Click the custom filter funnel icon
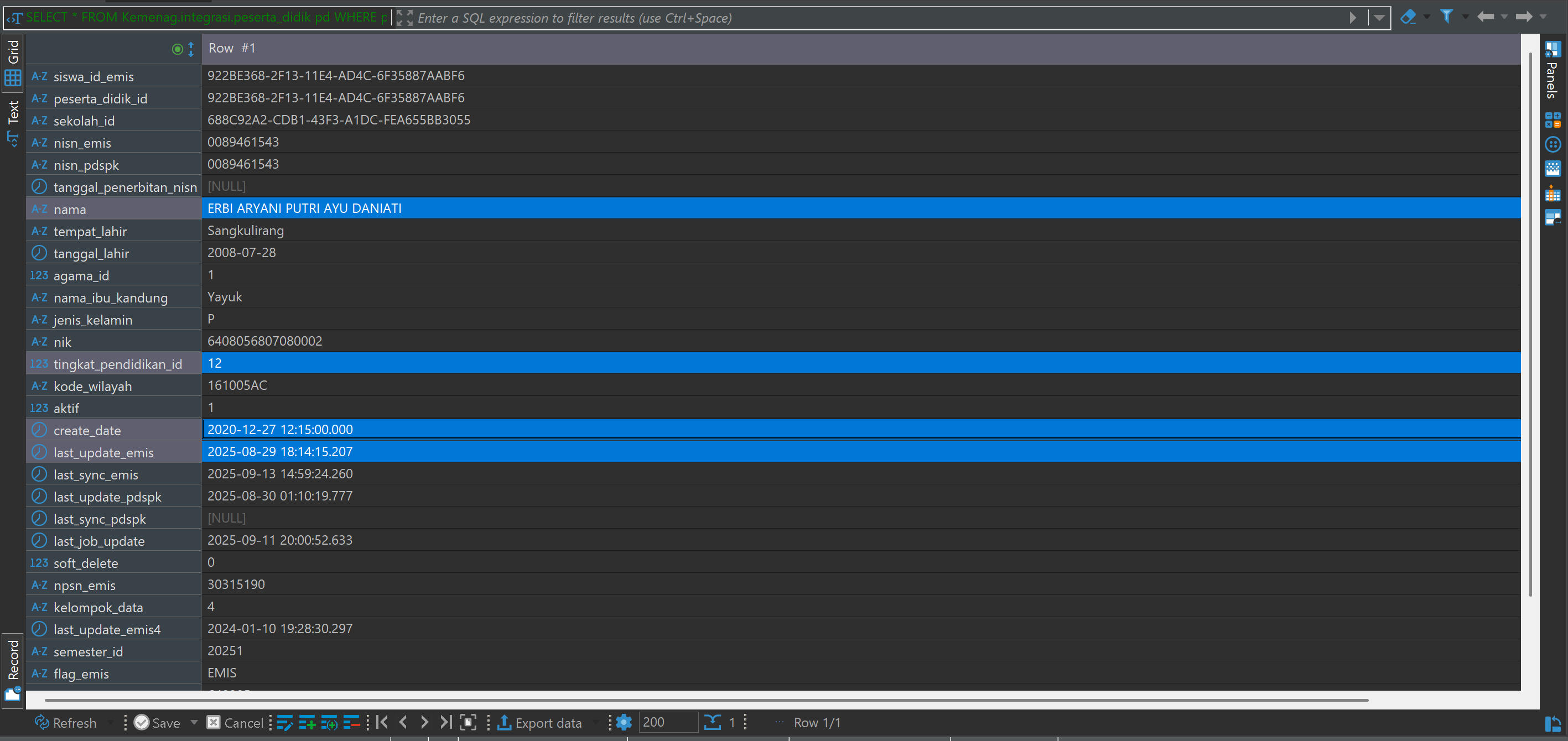Viewport: 1568px width, 741px height. 1446,17
